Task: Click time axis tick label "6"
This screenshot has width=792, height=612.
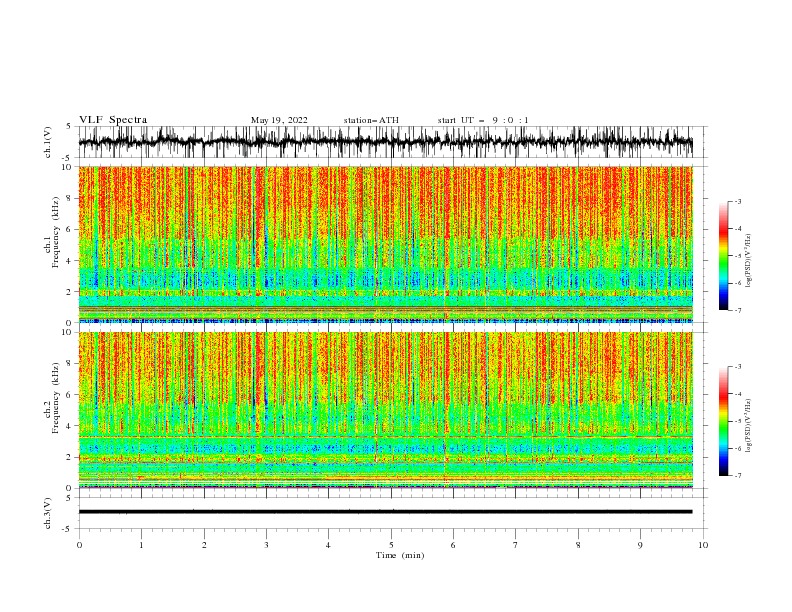Action: 453,545
